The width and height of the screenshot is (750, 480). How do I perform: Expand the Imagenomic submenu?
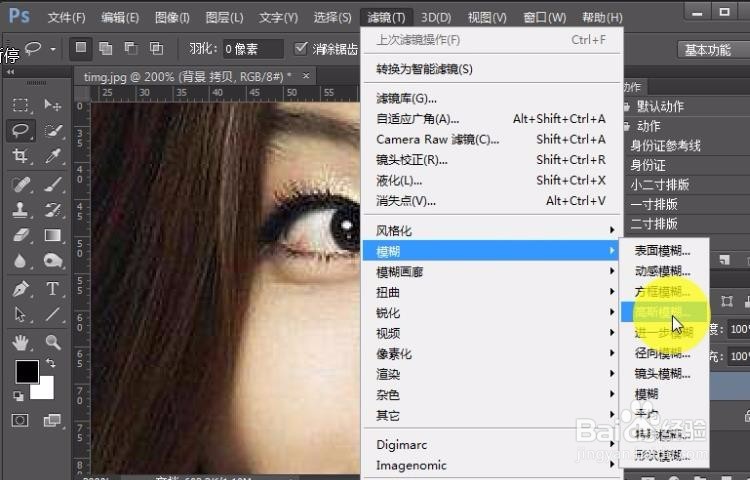click(x=491, y=465)
